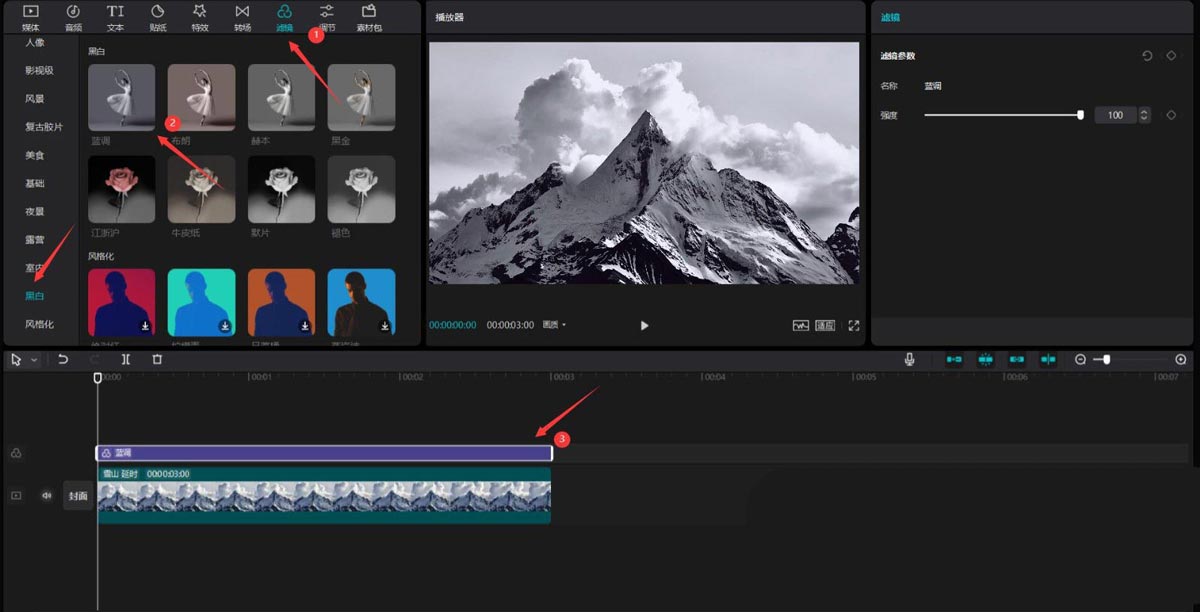Toggle keyframe diamond next to 滤镜参数

(x=1171, y=56)
